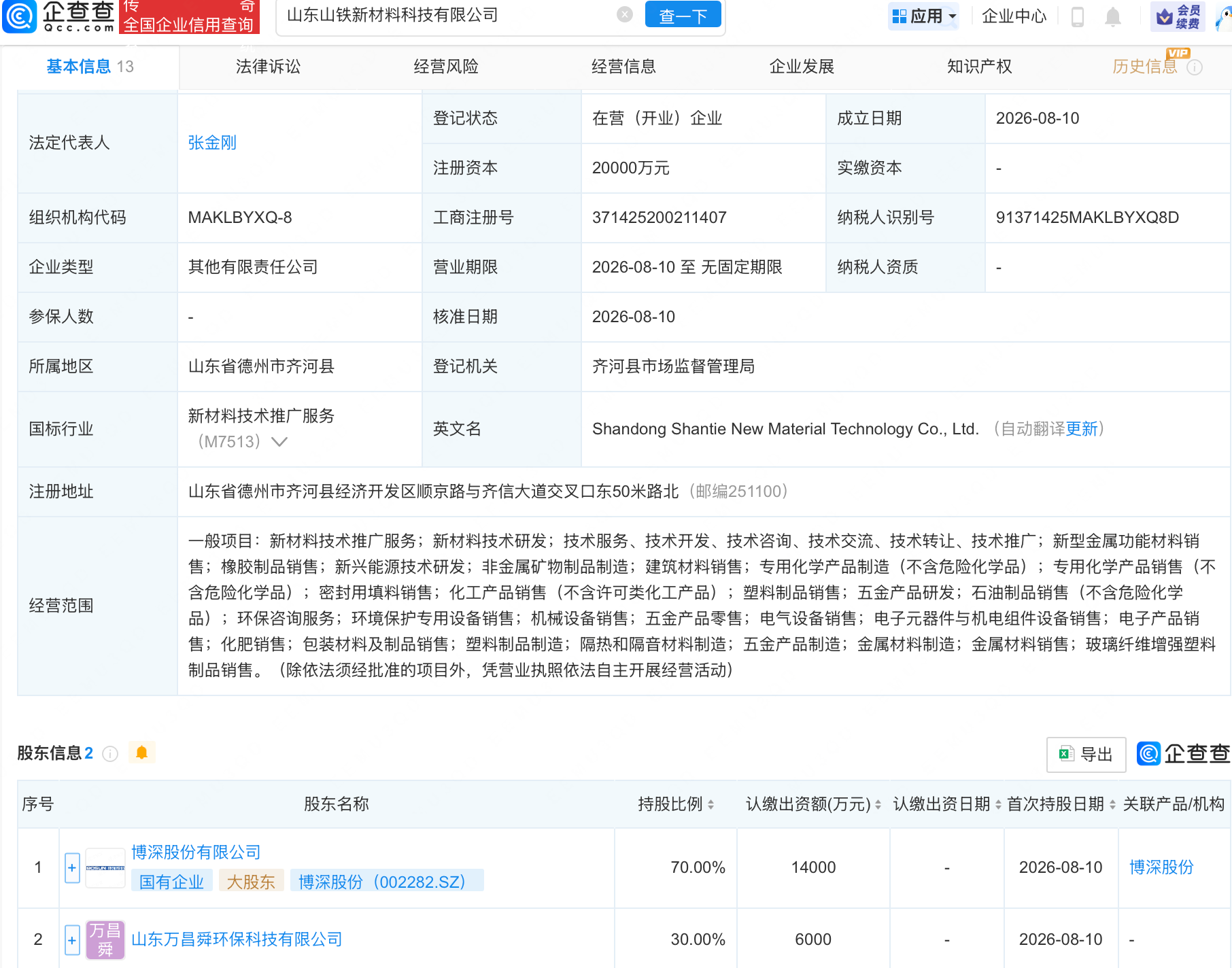The image size is (1232, 968).
Task: Click the Qichacha logo icon
Action: pyautogui.click(x=20, y=16)
